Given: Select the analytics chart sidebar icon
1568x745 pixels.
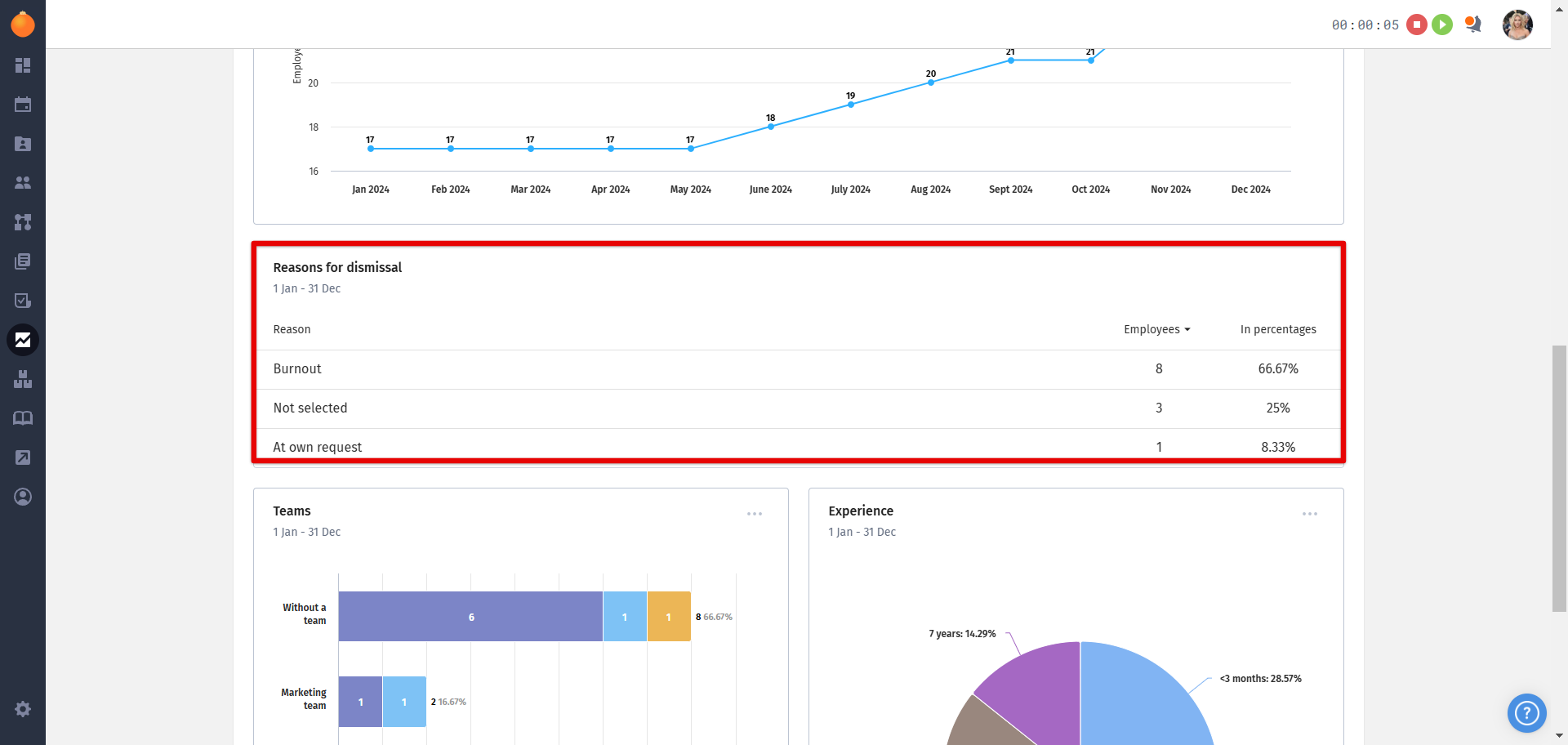Looking at the screenshot, I should click(23, 340).
